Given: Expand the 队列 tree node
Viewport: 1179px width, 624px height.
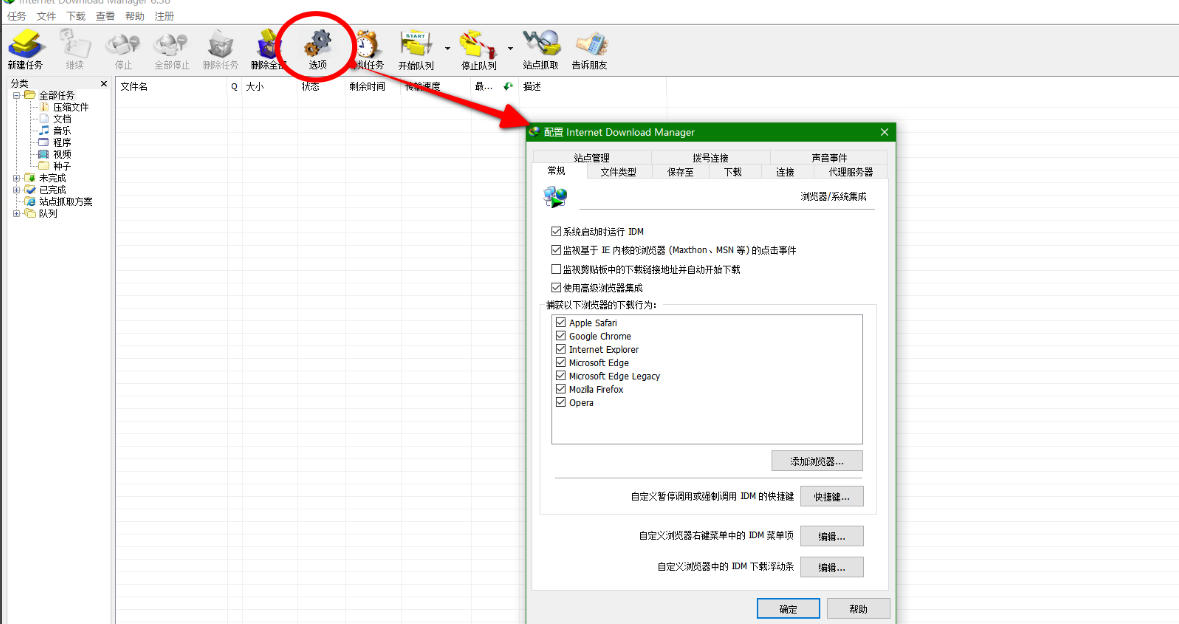Looking at the screenshot, I should tap(17, 214).
